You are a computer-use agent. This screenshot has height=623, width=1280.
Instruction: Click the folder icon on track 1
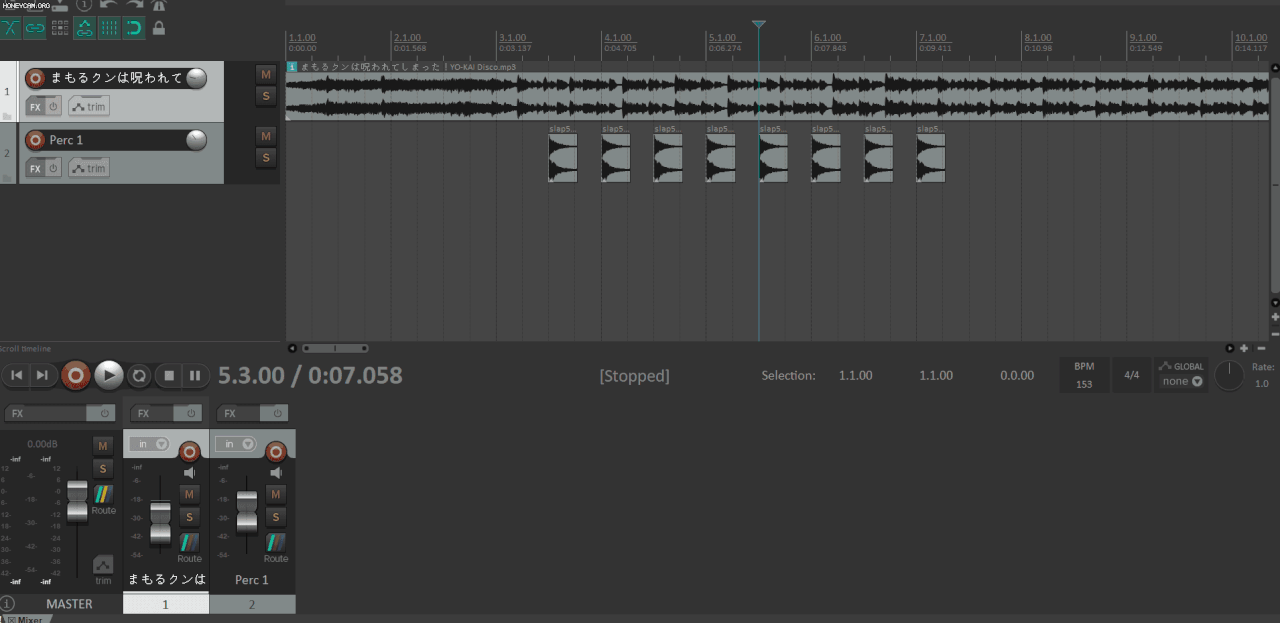coord(8,117)
